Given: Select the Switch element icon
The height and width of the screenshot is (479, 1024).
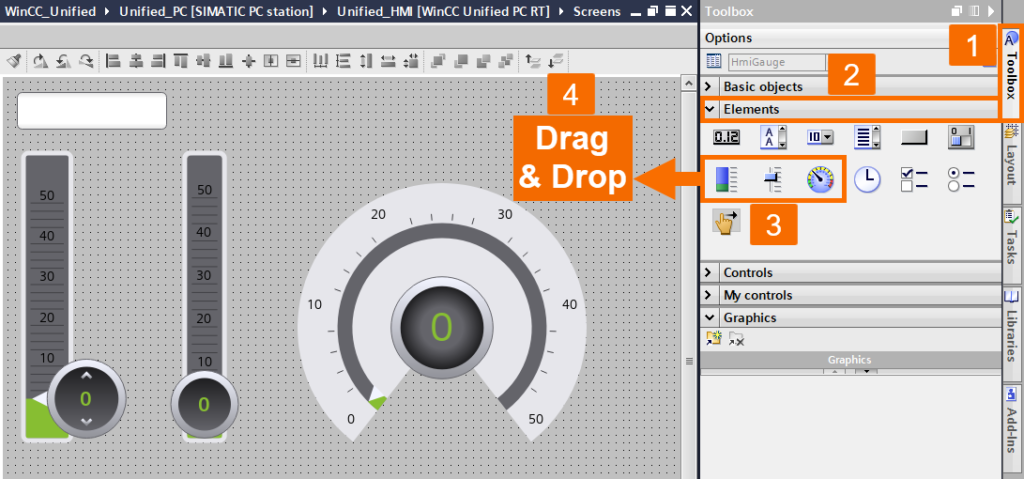Looking at the screenshot, I should pos(961,137).
